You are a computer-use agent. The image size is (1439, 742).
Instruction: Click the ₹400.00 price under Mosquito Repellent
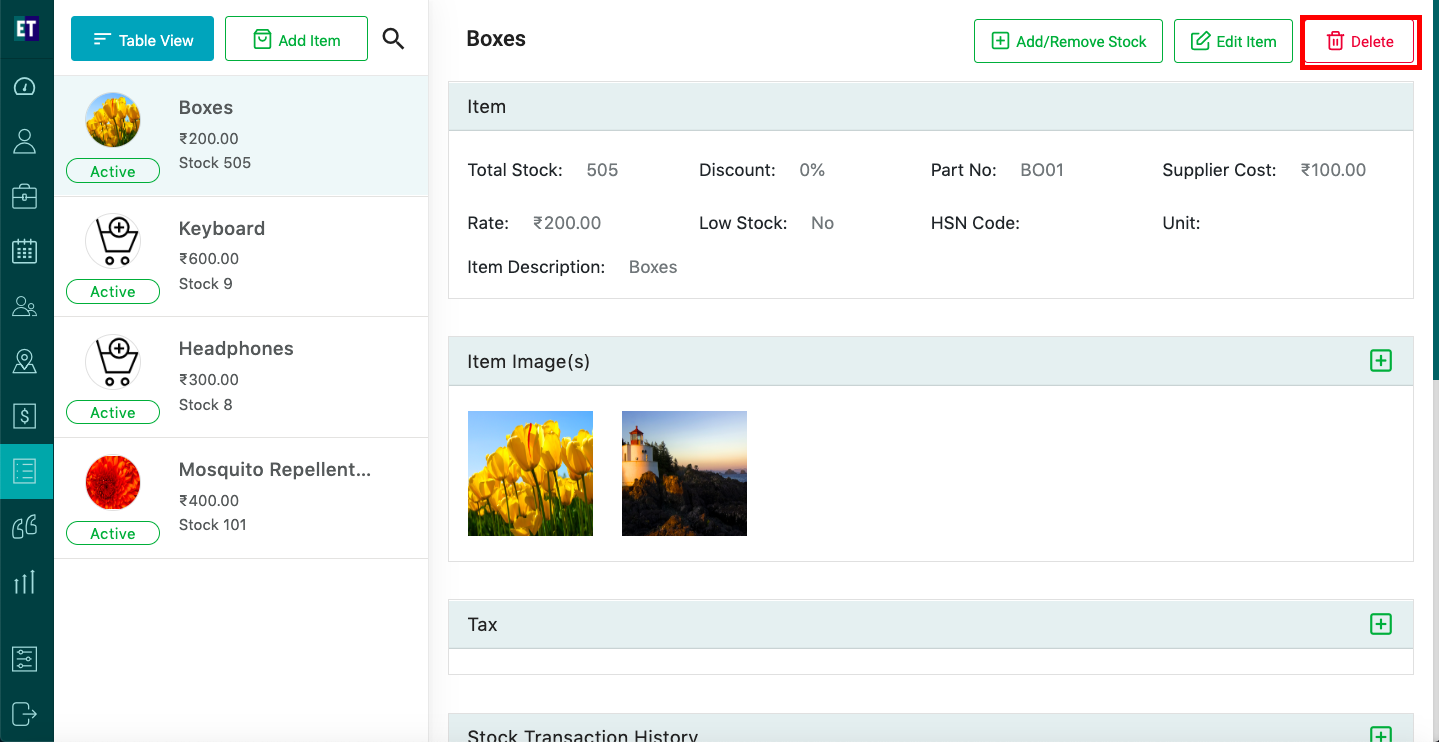tap(209, 500)
